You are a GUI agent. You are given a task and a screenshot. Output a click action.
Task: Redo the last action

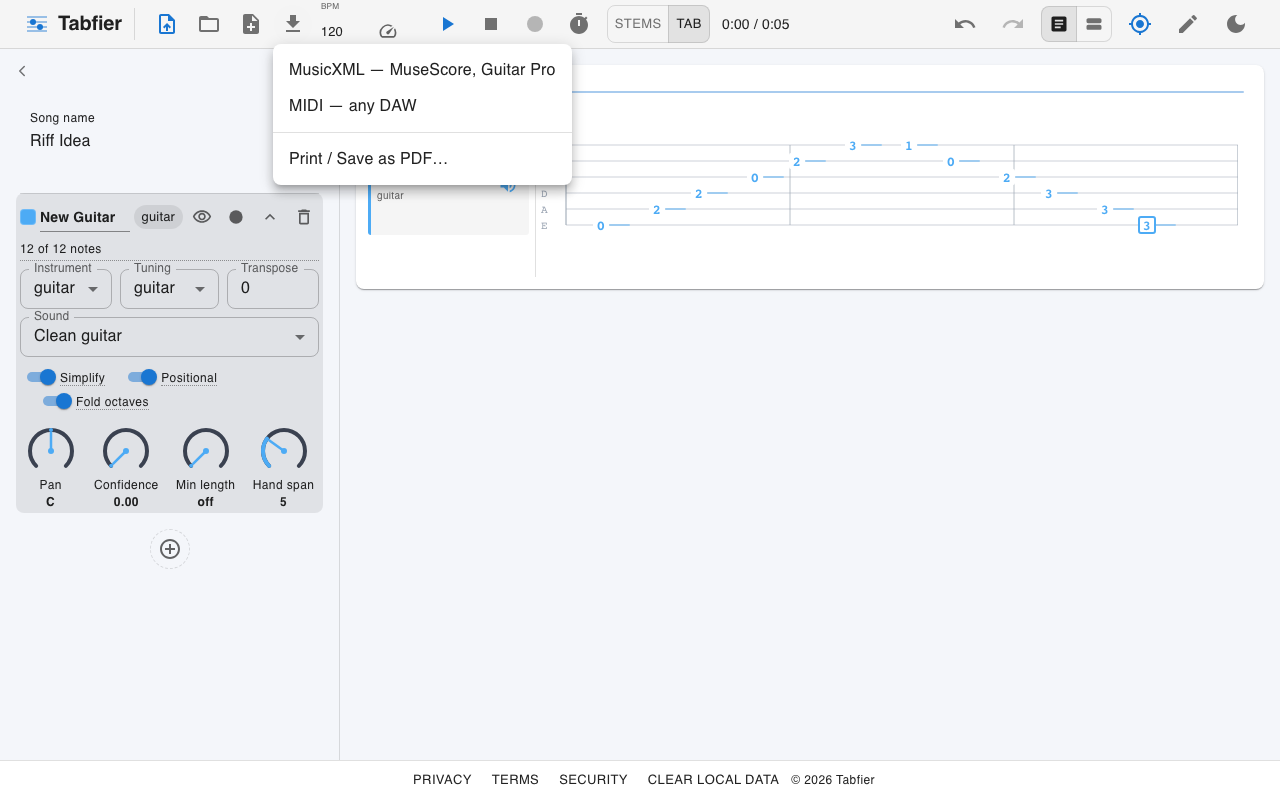tap(1013, 24)
